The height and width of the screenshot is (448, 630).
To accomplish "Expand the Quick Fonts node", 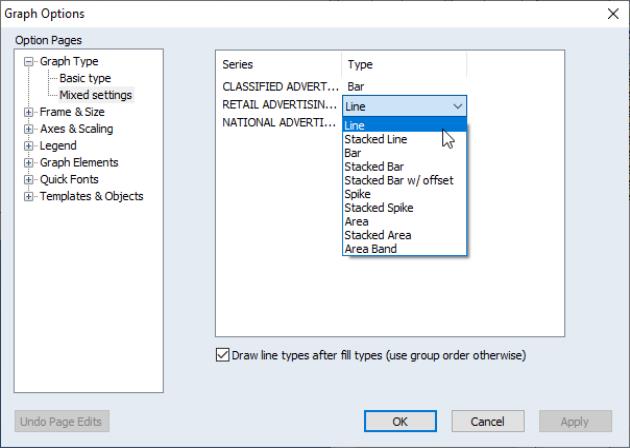I will [30, 180].
